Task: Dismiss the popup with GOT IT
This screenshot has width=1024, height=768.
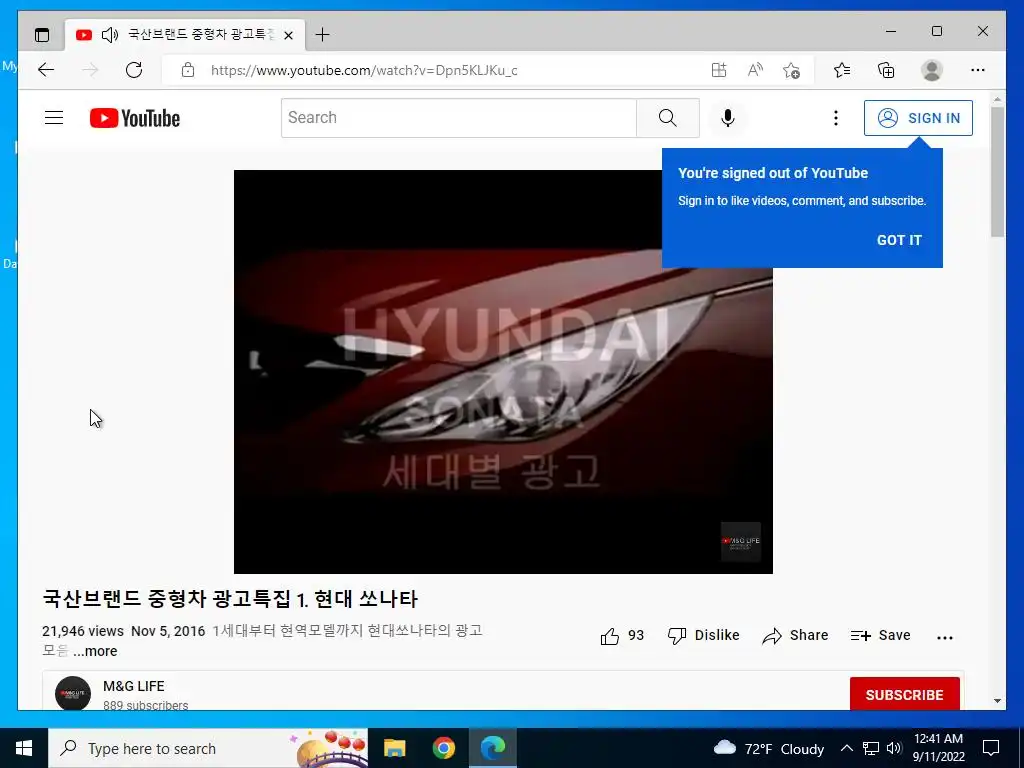Action: click(x=899, y=240)
